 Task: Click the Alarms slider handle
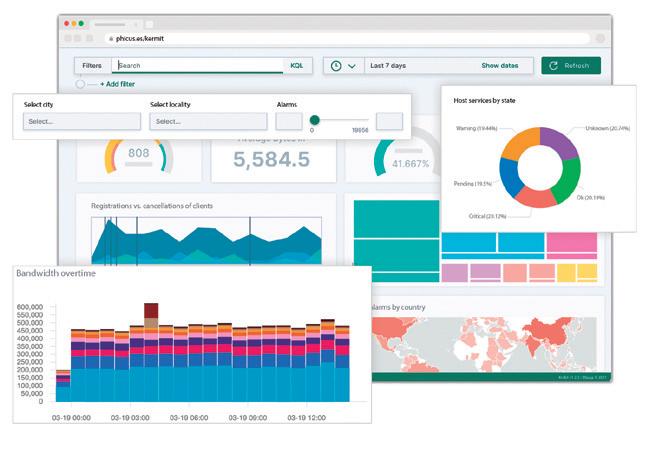tap(314, 120)
